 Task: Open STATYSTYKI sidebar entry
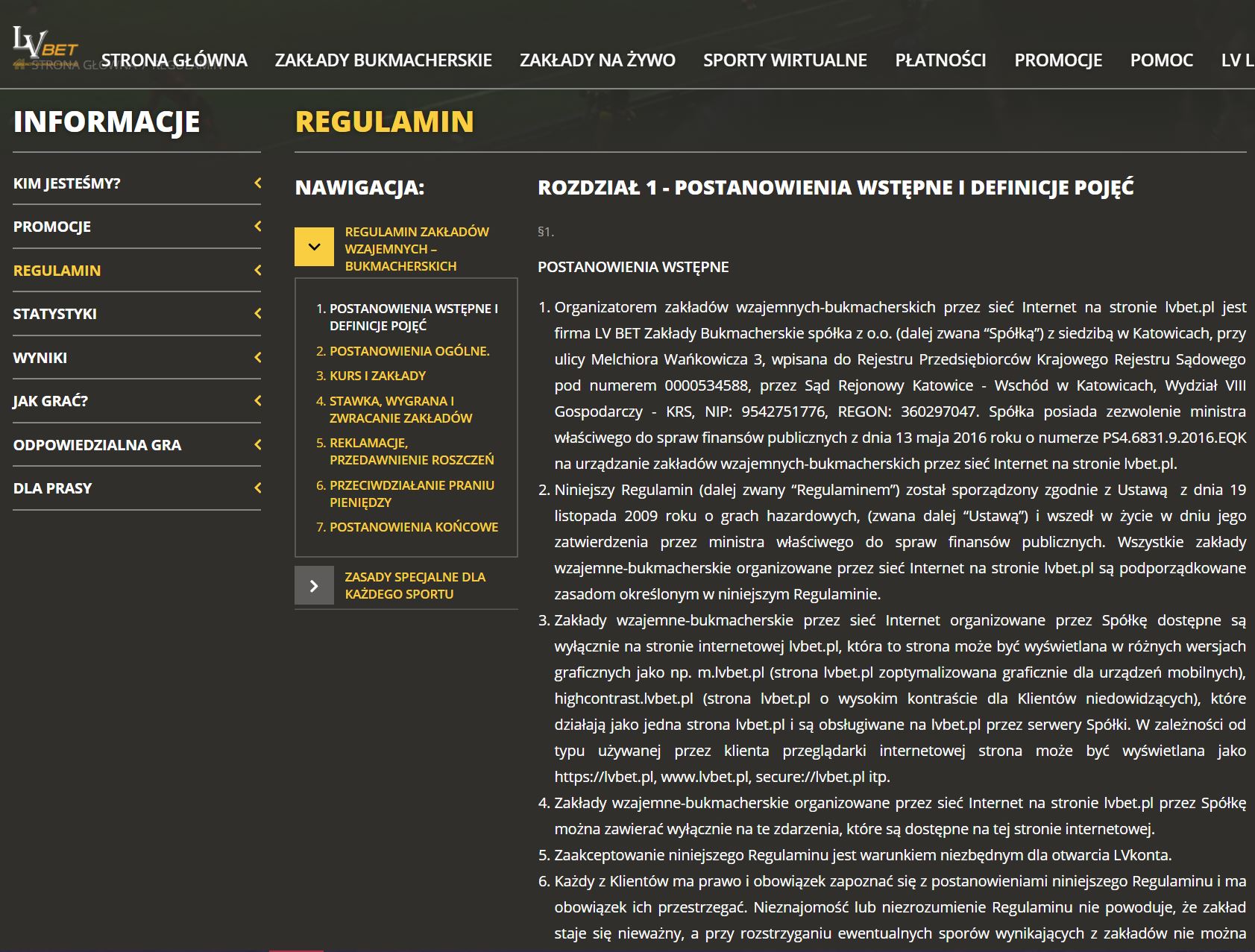click(x=55, y=314)
